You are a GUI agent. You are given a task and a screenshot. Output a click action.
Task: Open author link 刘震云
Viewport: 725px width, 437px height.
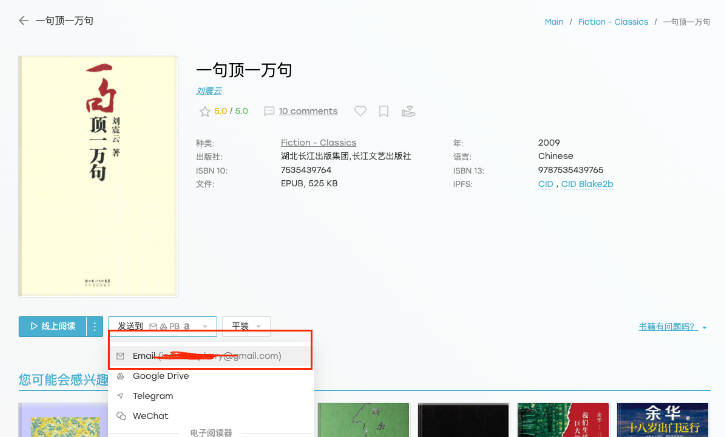tap(209, 92)
